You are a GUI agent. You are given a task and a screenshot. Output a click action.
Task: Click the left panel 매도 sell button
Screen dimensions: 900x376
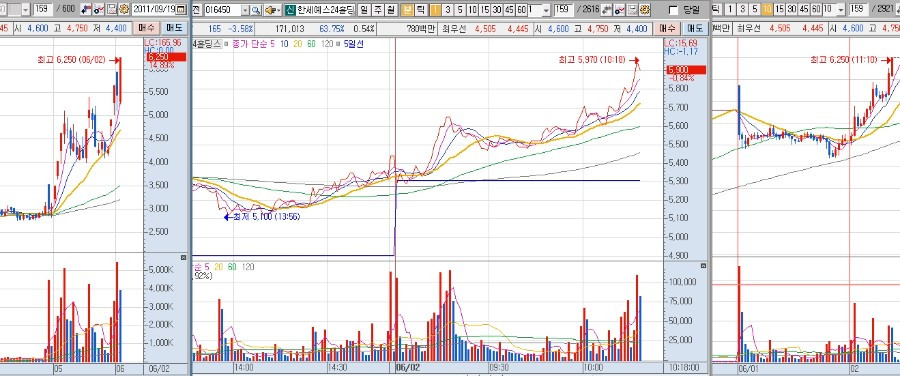point(174,28)
